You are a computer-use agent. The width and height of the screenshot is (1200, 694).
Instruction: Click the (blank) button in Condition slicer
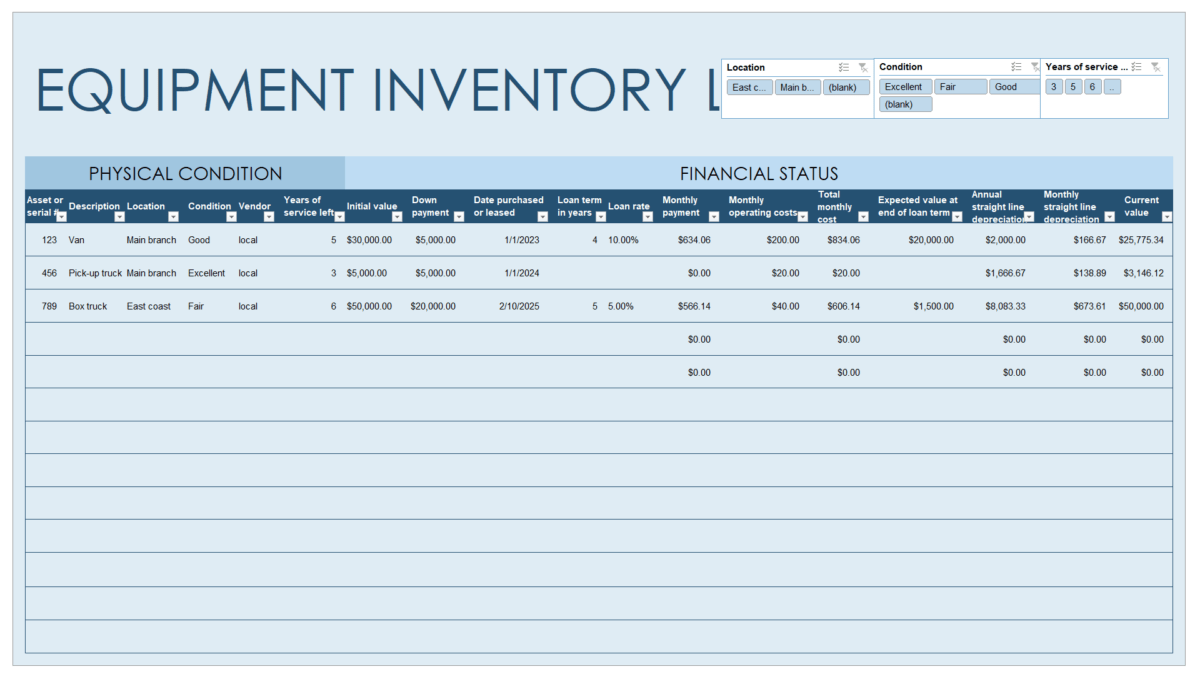point(905,104)
